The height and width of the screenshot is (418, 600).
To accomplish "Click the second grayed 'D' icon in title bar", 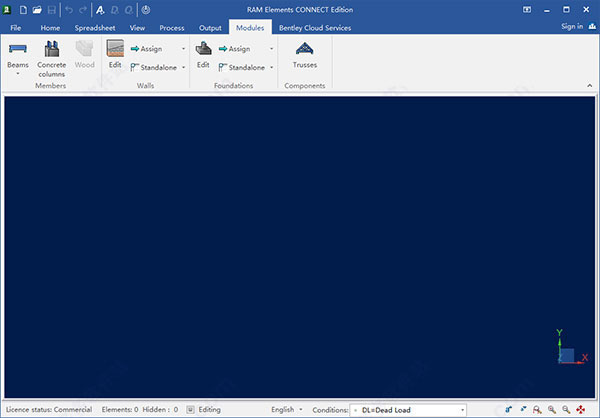I will tap(128, 10).
